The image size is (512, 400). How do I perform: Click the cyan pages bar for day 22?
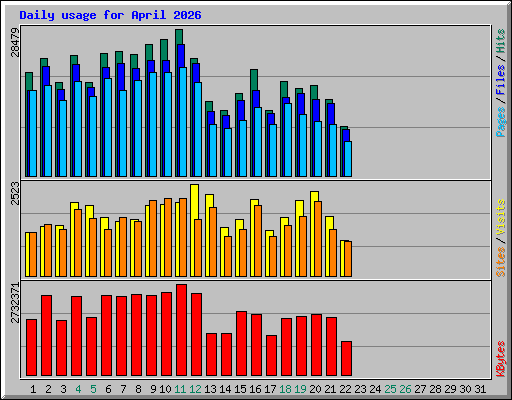click(x=348, y=159)
